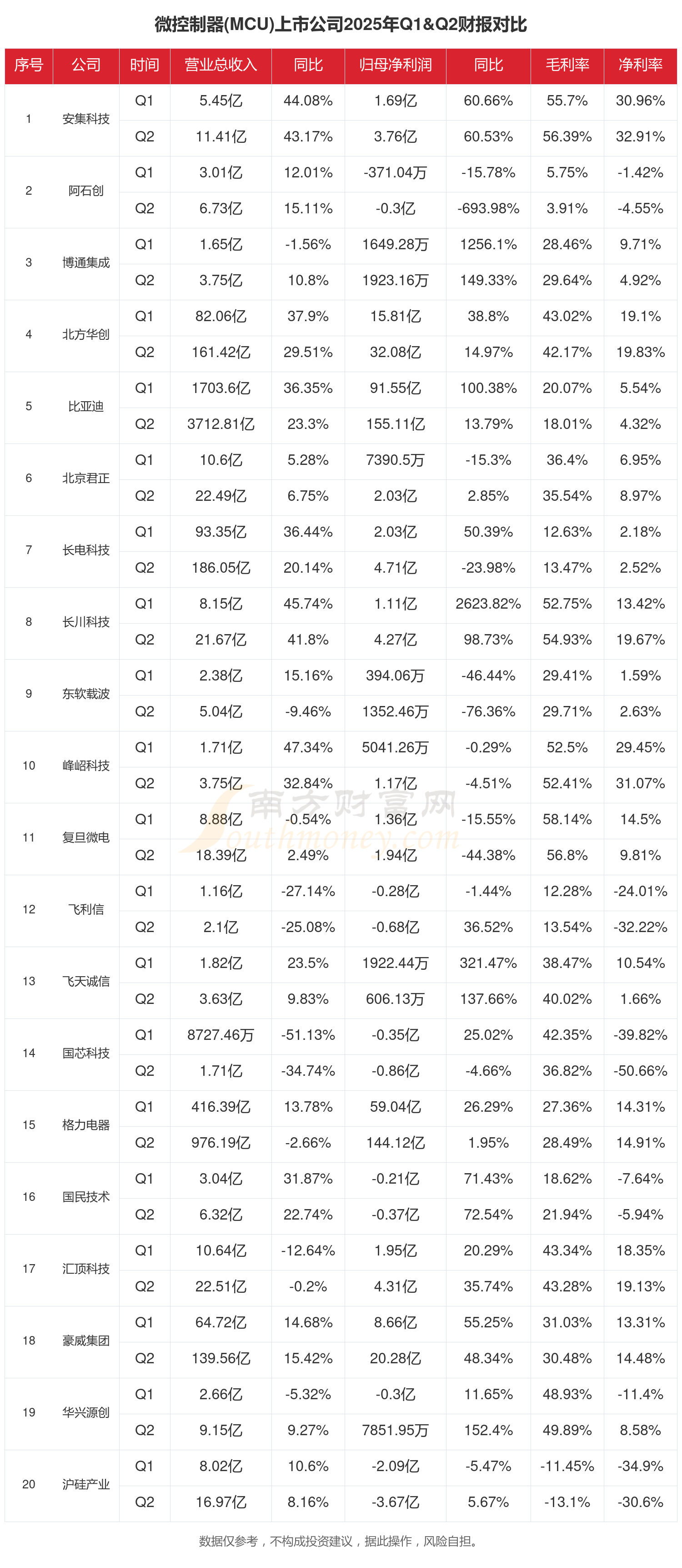
Task: Click 豪威集团 in the company column
Action: [x=86, y=1341]
